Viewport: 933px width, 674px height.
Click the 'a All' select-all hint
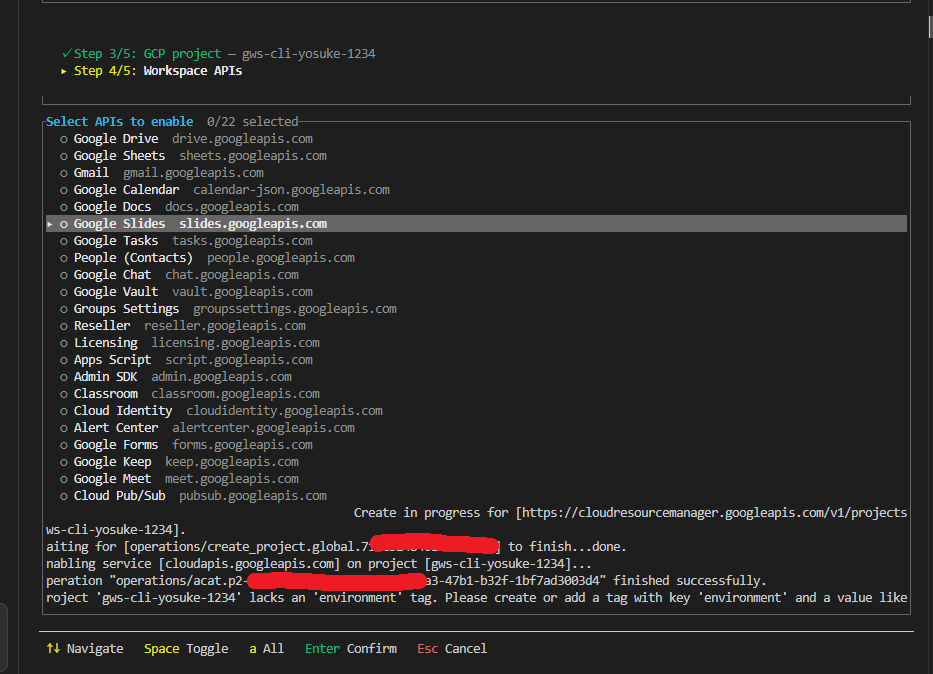tap(266, 649)
